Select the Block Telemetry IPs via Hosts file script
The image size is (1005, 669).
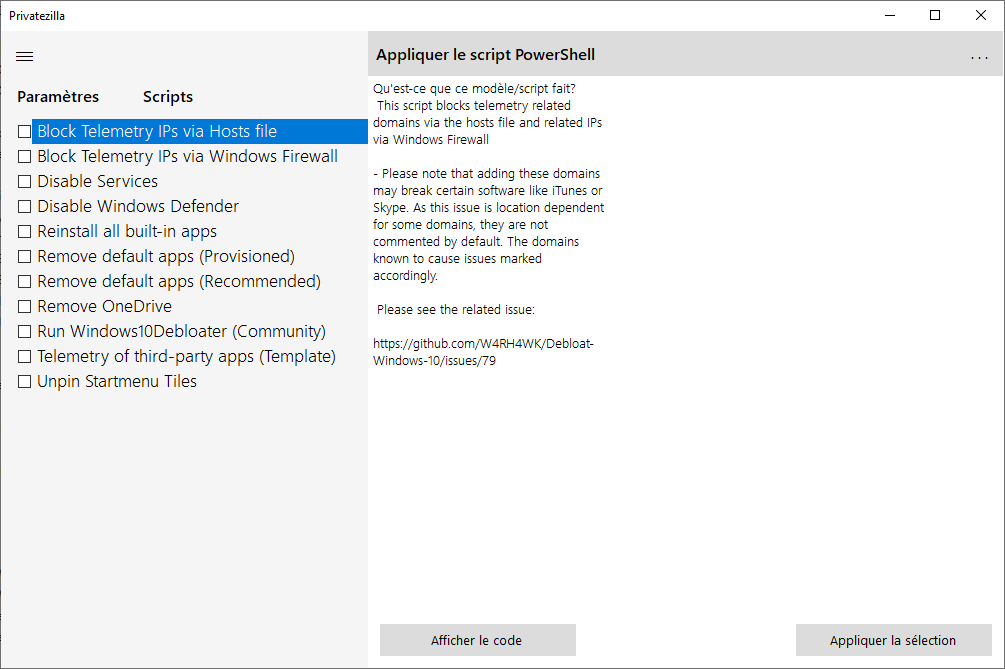click(x=199, y=131)
